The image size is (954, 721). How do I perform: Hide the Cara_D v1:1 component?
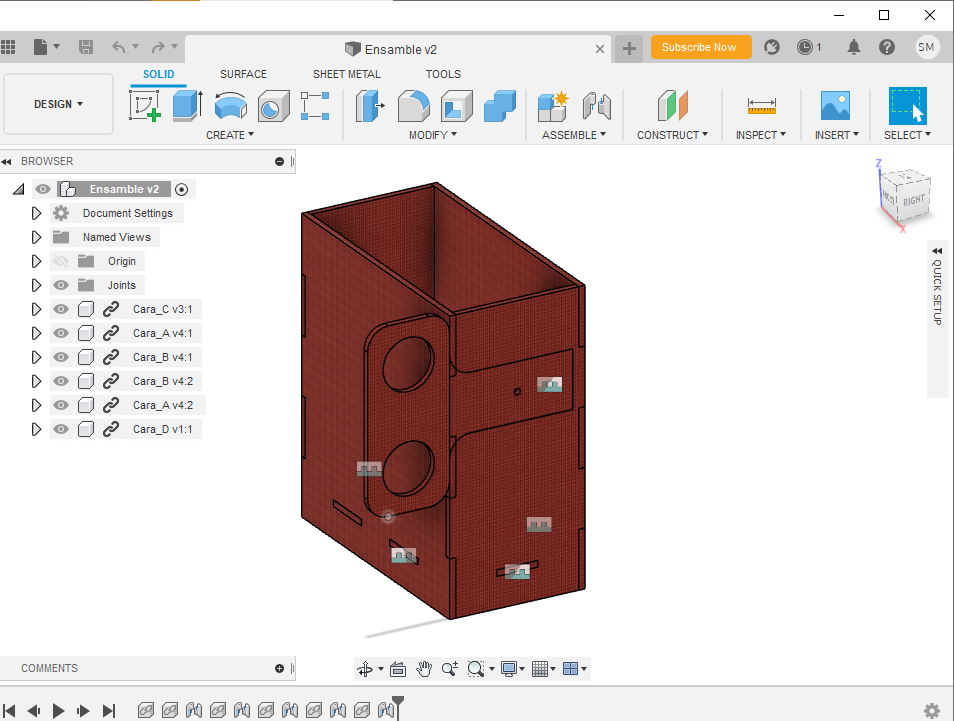(x=61, y=430)
